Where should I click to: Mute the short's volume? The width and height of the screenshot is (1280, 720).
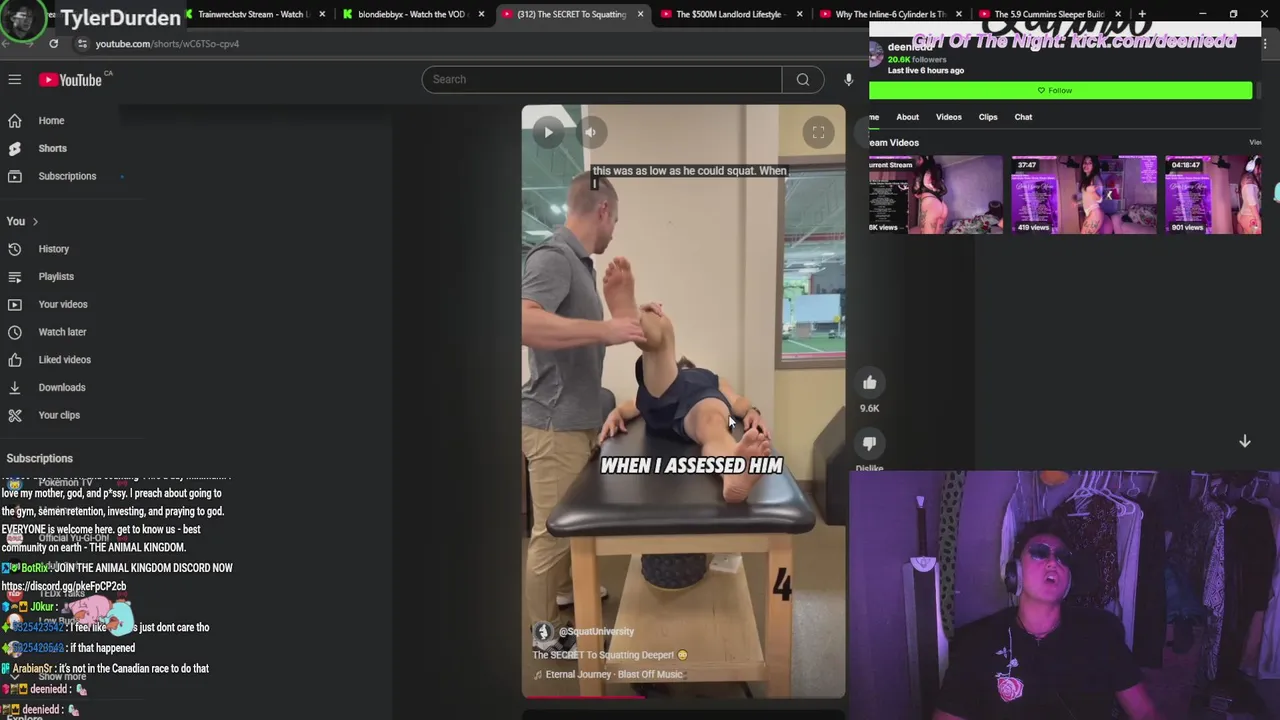(590, 132)
